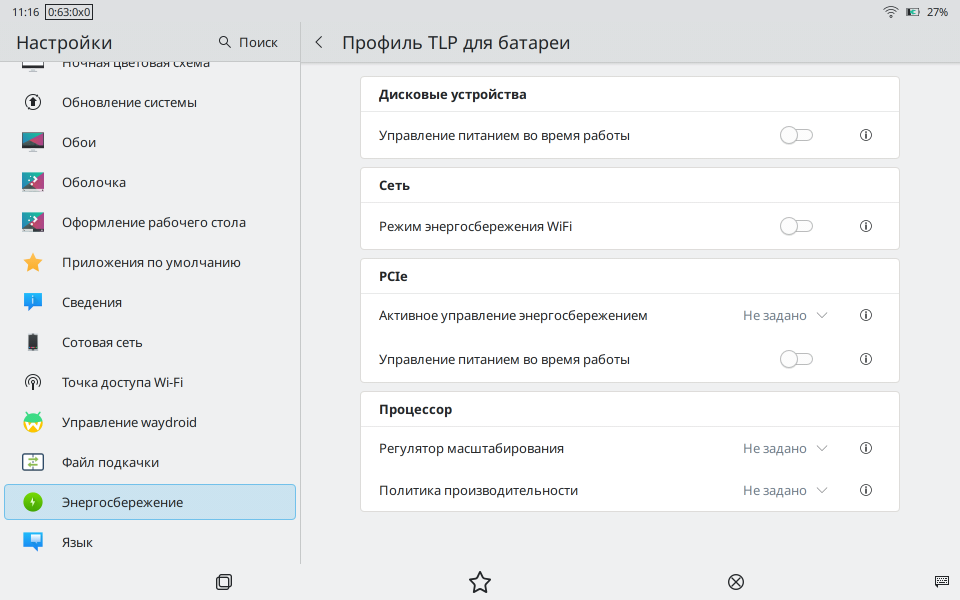Open the Политика производительности dropdown

tap(785, 490)
